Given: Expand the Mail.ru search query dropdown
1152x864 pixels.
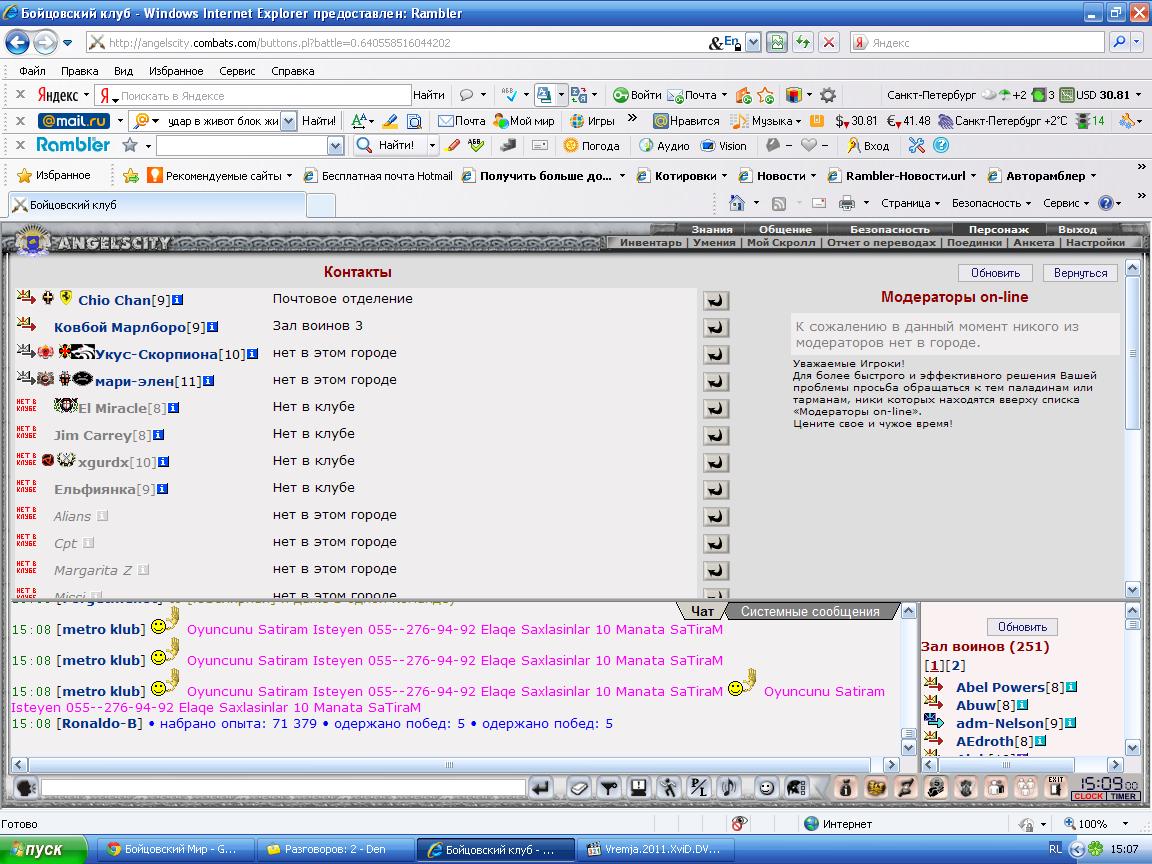Looking at the screenshot, I should [x=289, y=120].
